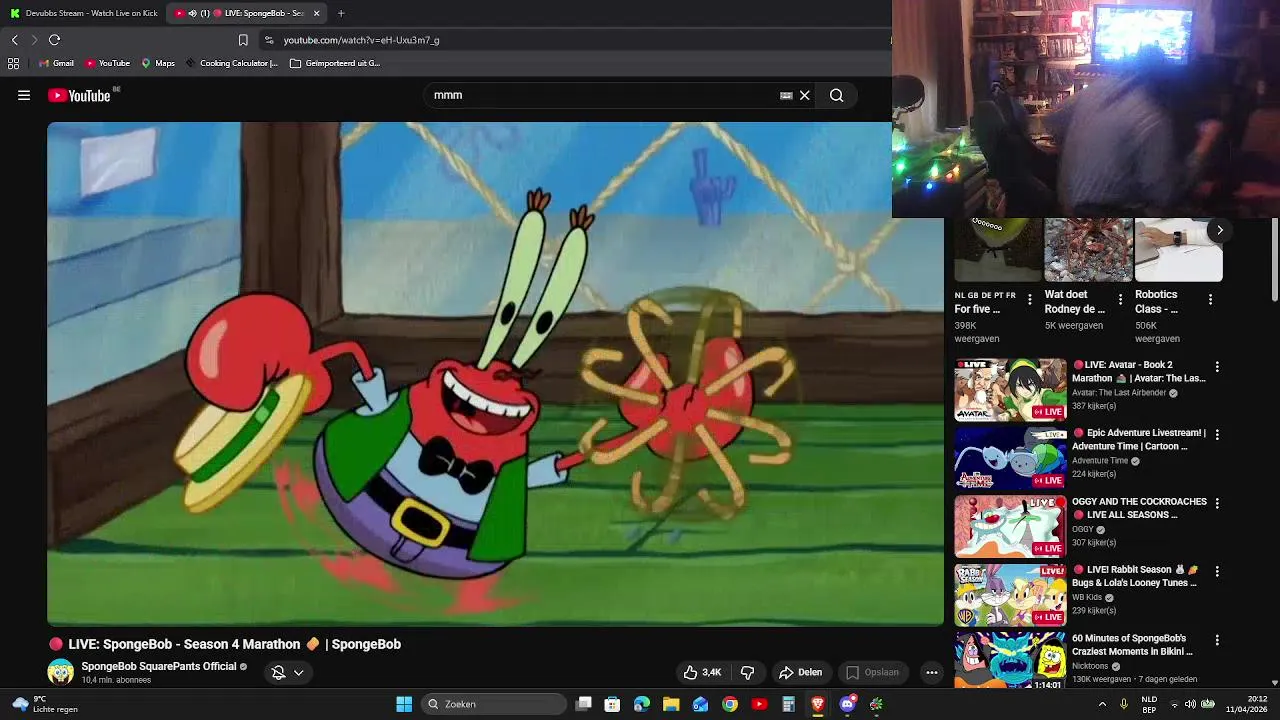Bookmark this page icon in address bar
This screenshot has height=720, width=1280.
tap(243, 40)
